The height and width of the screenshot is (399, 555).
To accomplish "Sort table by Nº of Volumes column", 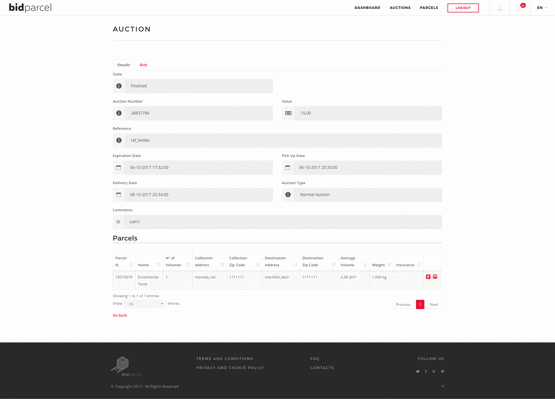I will 178,262.
